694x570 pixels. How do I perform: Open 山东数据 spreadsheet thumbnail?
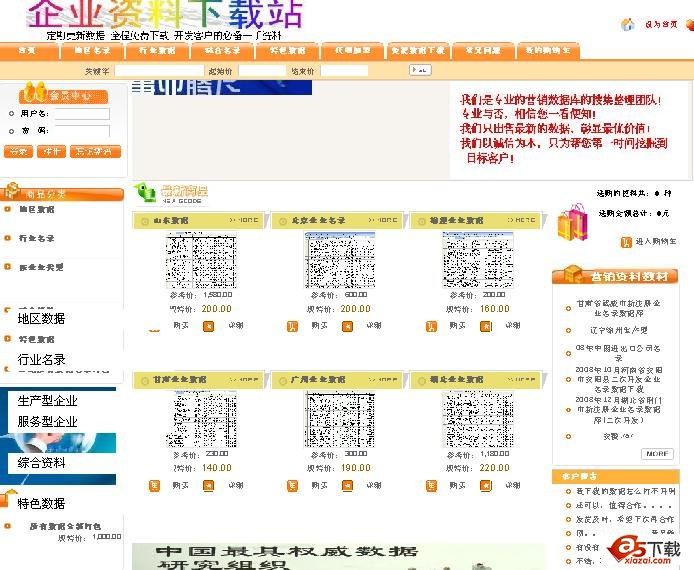click(201, 261)
